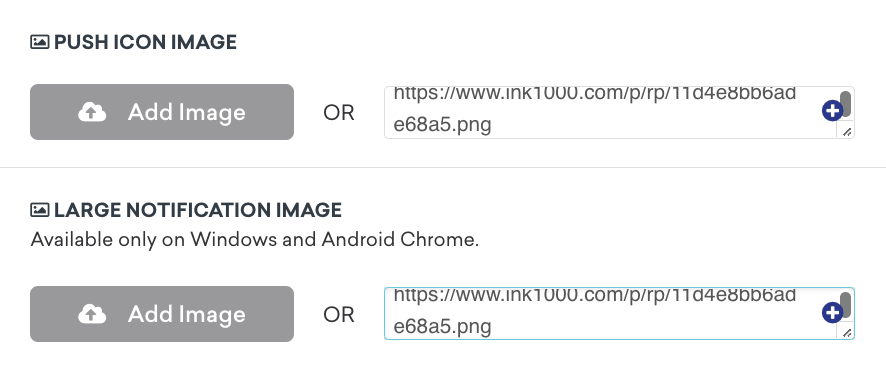The height and width of the screenshot is (375, 886).
Task: Upload with Add Image button under Large Notification Image
Action: coord(162,313)
